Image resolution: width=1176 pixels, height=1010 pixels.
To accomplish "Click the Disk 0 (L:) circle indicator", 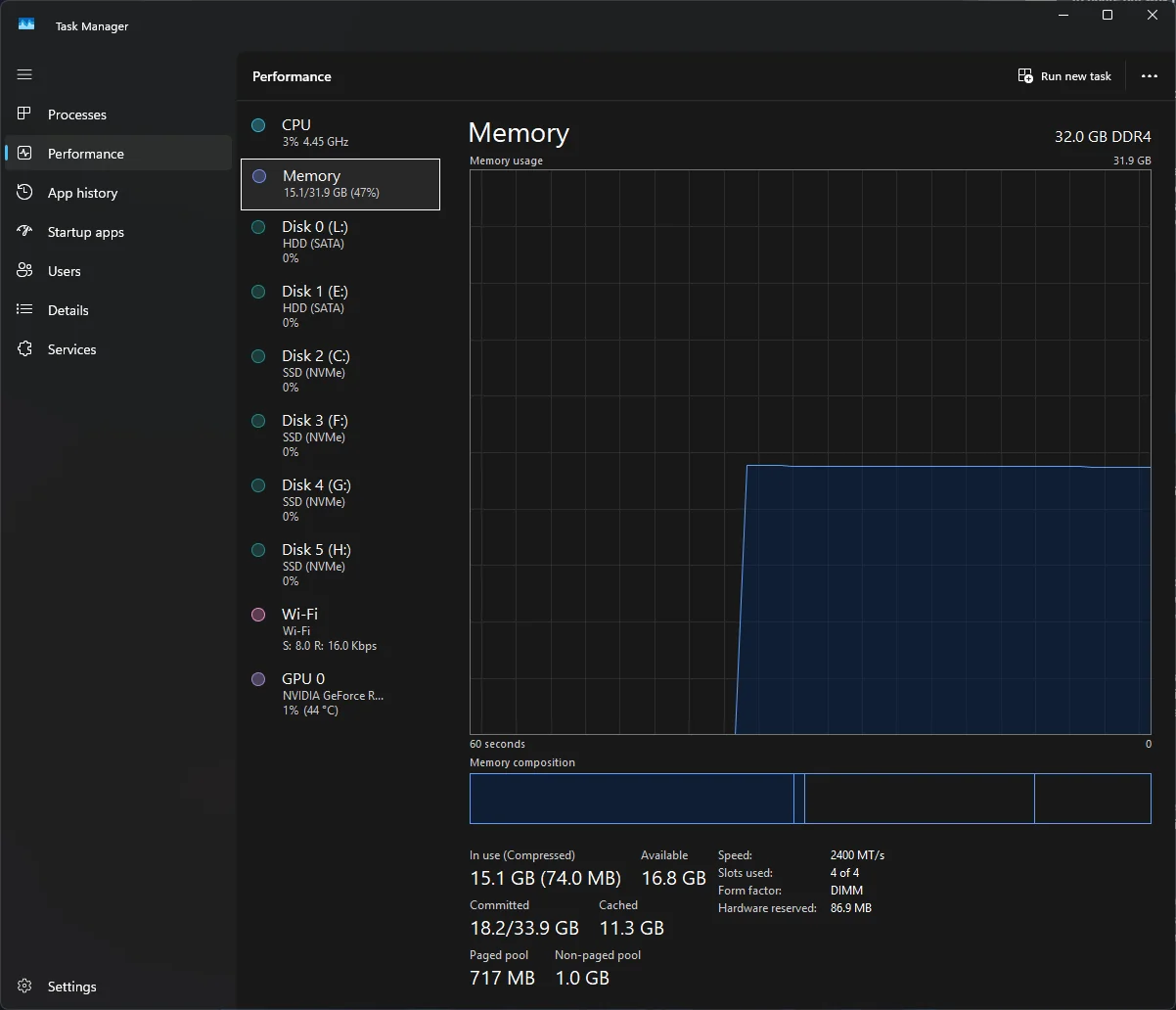I will coord(258,227).
